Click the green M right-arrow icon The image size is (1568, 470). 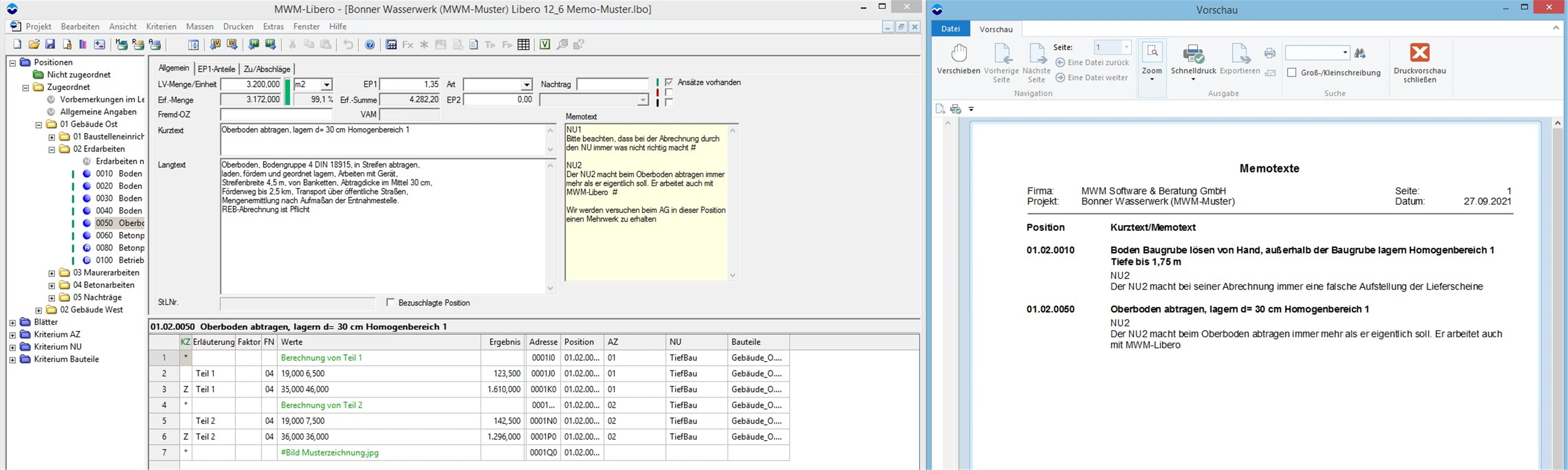pos(271,44)
